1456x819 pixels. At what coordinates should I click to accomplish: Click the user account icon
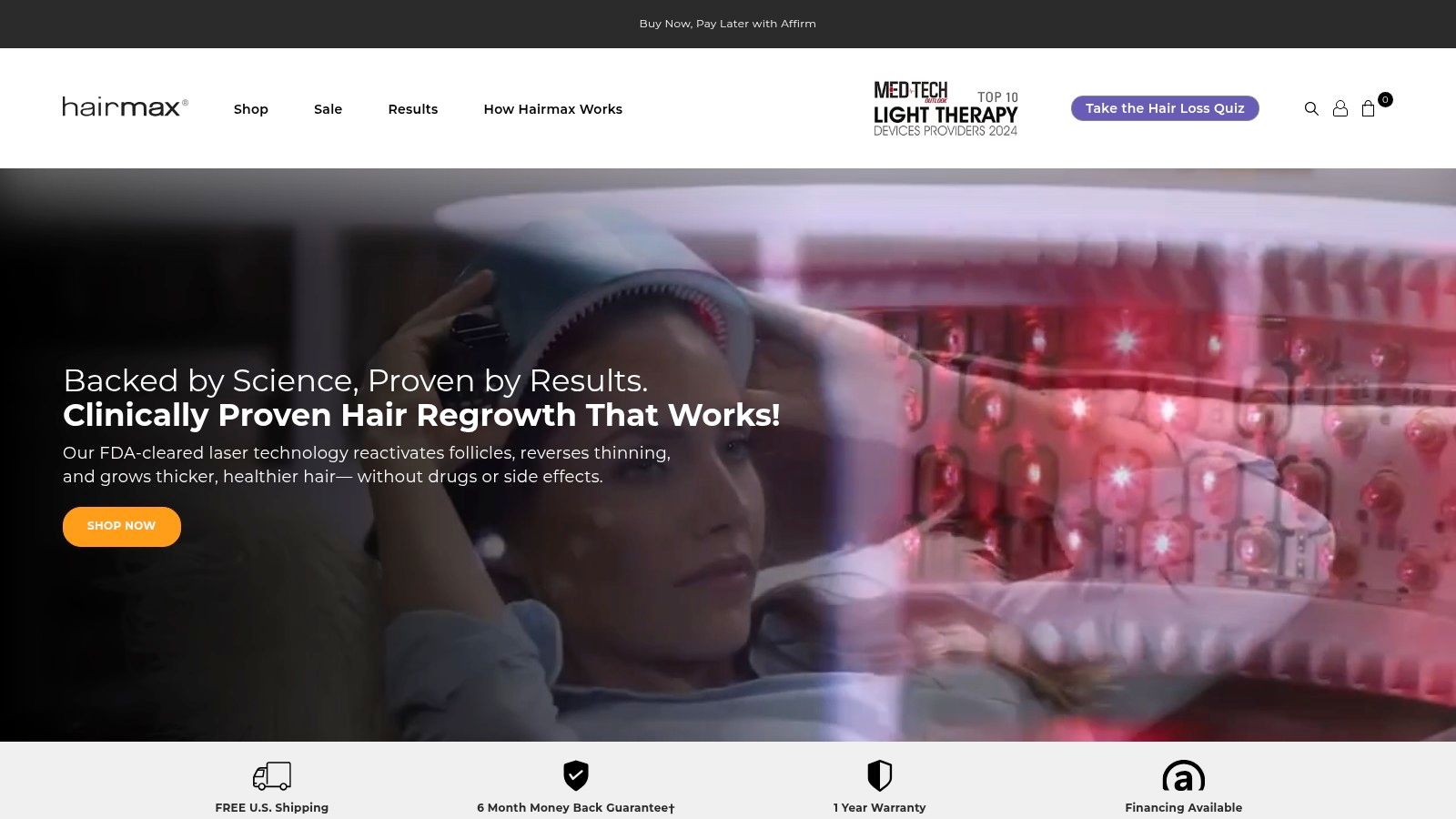[x=1340, y=108]
